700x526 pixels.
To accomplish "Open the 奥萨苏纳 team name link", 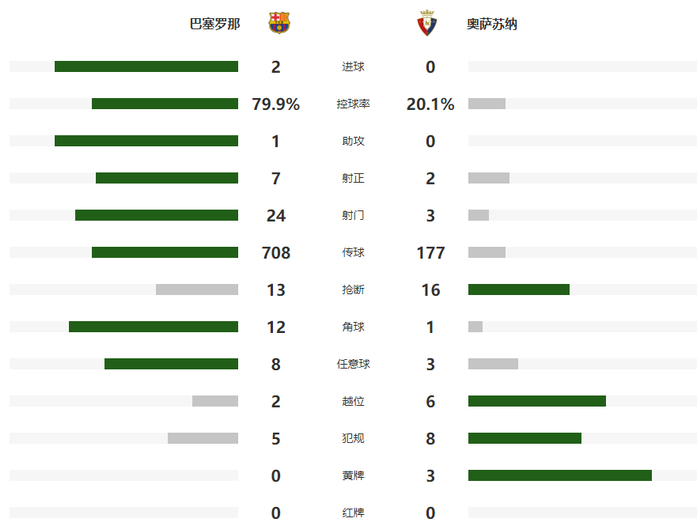I will pos(492,23).
